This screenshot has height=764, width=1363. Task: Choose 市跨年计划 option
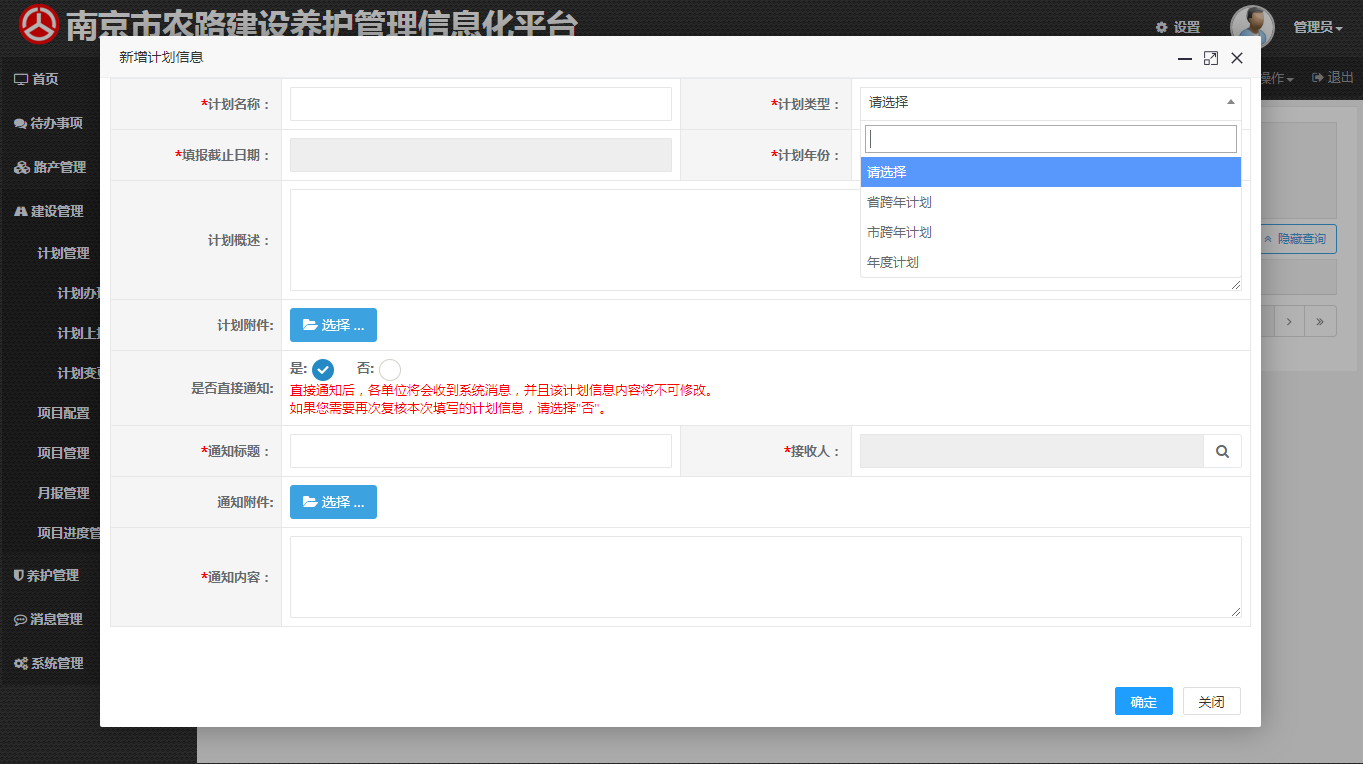(x=1051, y=232)
